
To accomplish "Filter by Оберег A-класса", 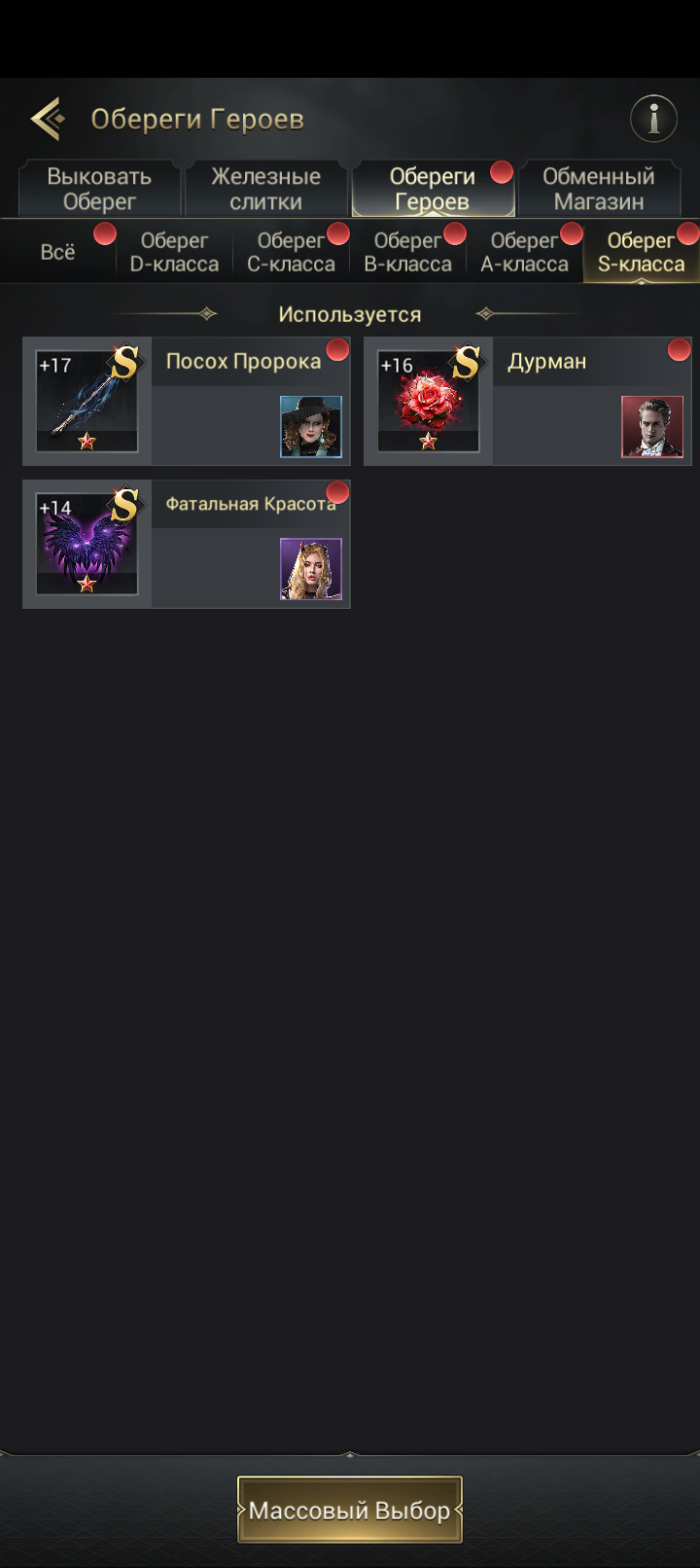I will point(525,252).
